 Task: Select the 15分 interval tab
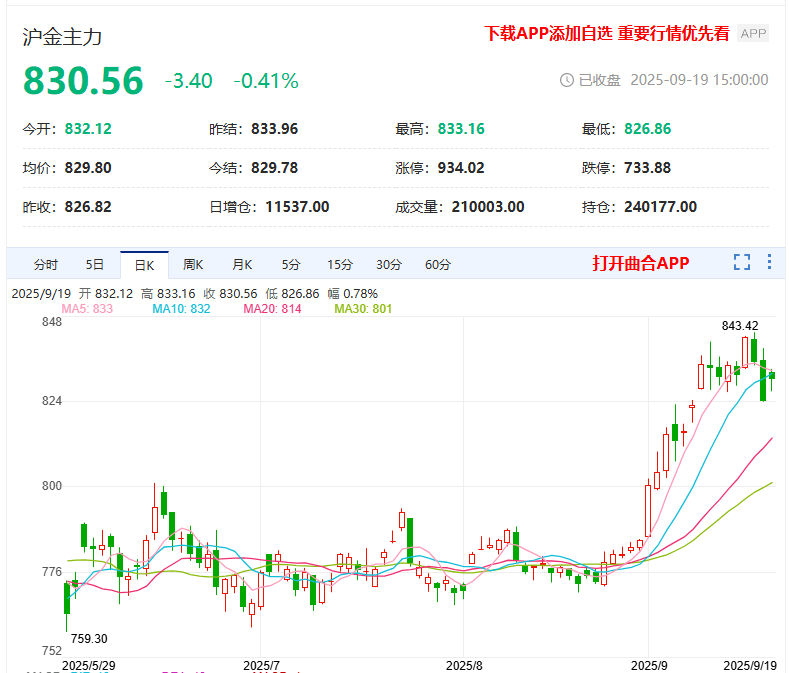340,265
